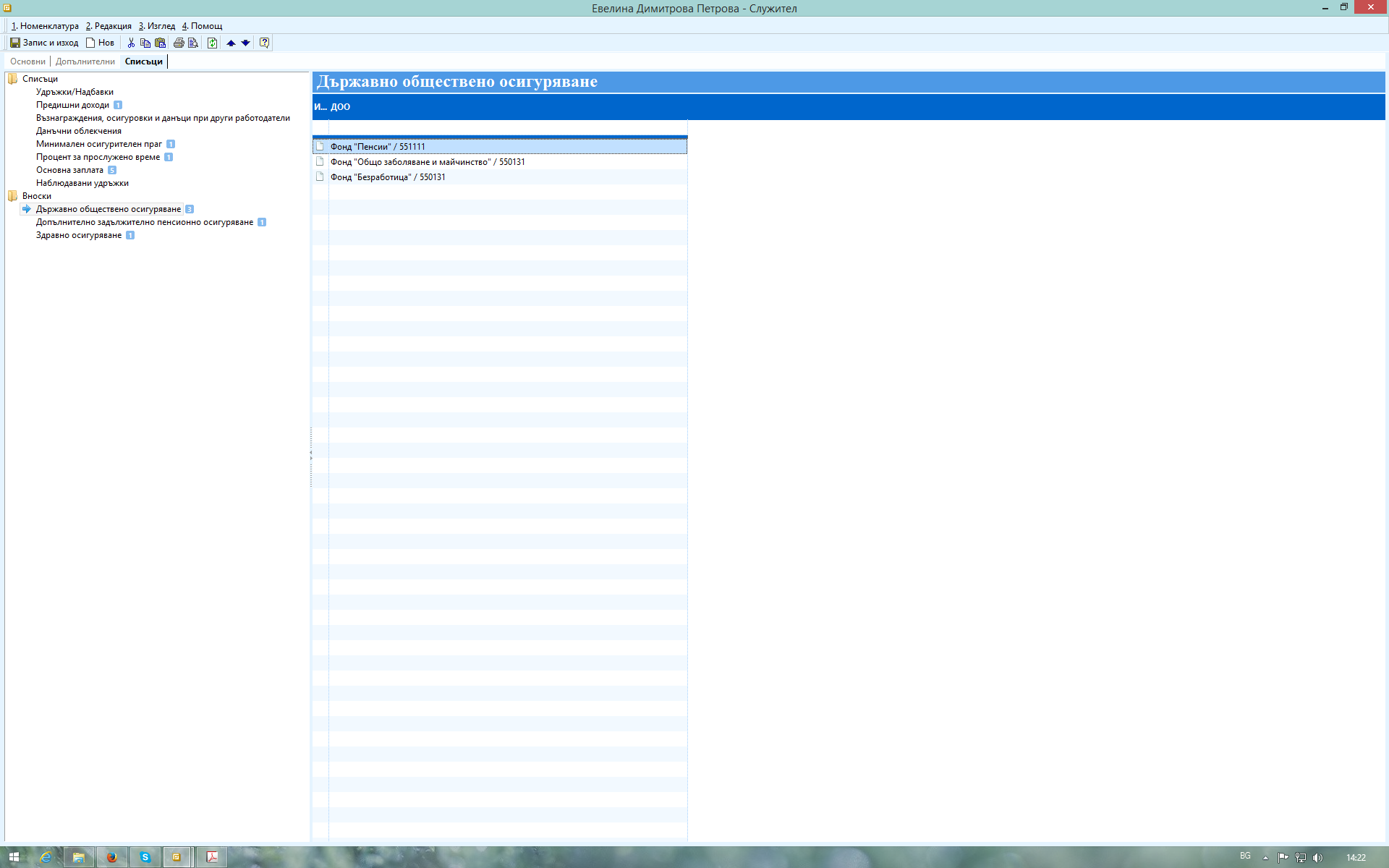This screenshot has width=1389, height=868.
Task: Select the Списъци tab
Action: click(x=144, y=61)
